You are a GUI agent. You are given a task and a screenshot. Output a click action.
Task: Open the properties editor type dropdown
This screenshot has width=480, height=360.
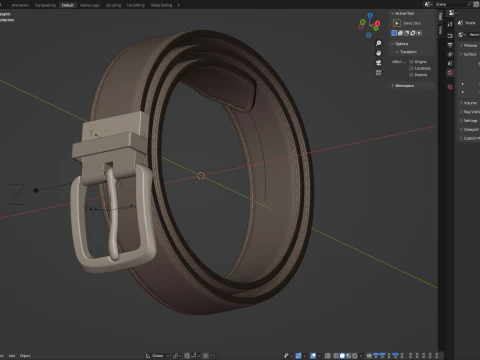pos(452,13)
